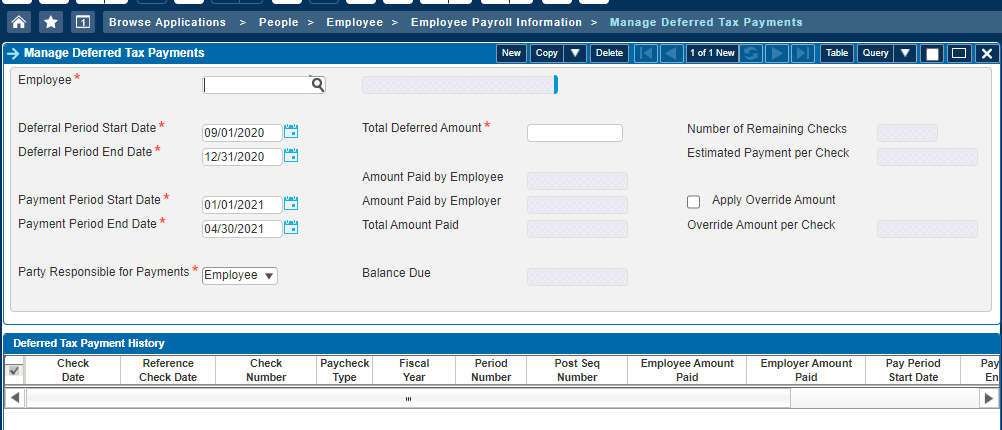Enable the Apply Override Amount checkbox
The width and height of the screenshot is (1002, 430).
tap(694, 201)
